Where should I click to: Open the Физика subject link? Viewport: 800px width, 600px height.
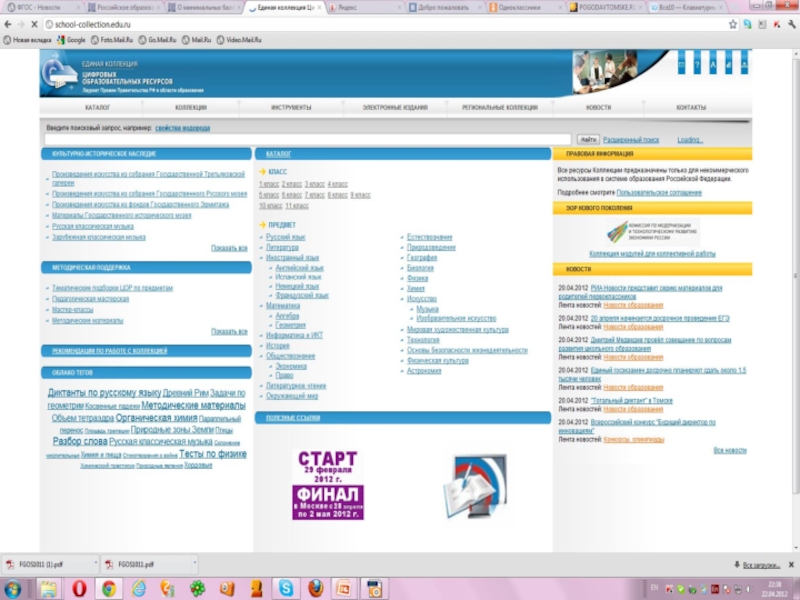click(x=417, y=278)
